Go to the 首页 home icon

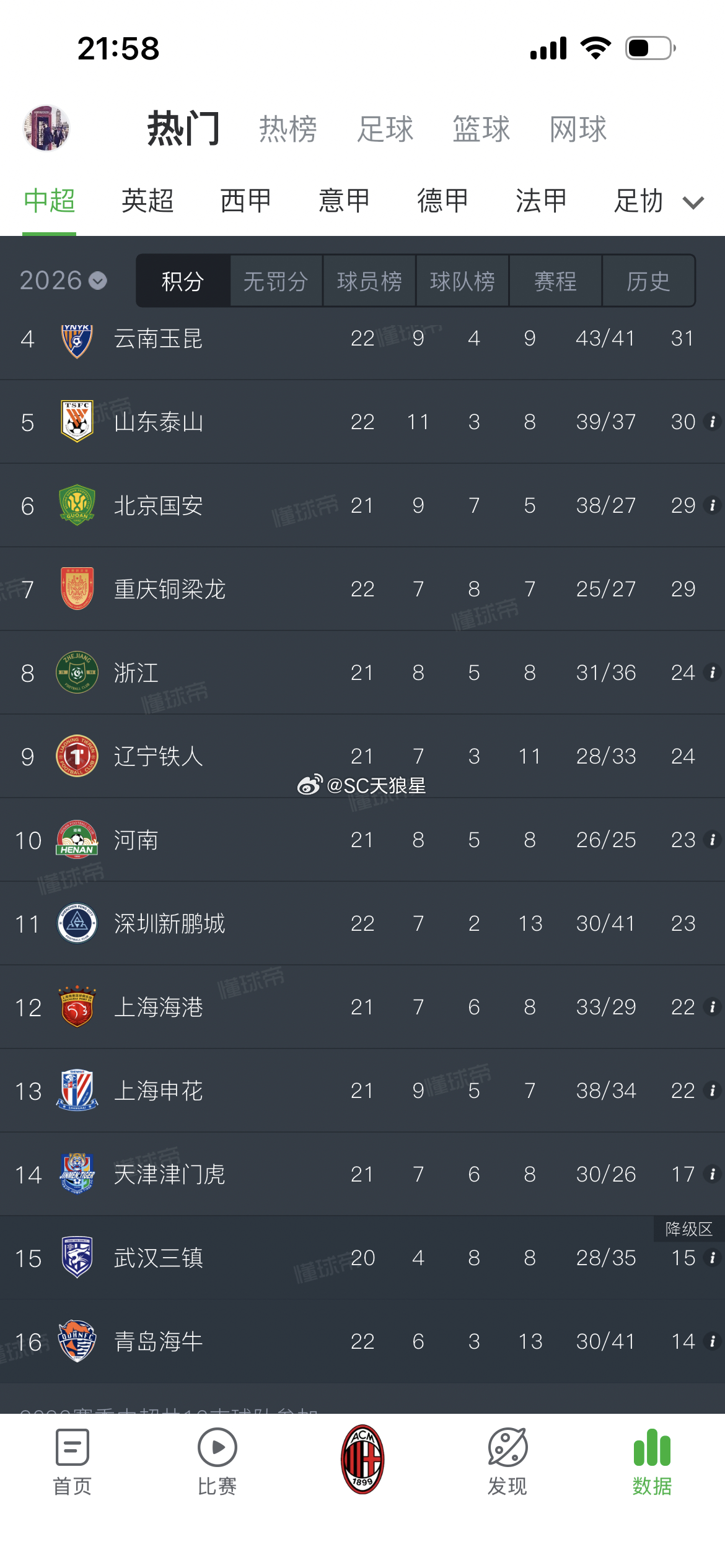[72, 1448]
